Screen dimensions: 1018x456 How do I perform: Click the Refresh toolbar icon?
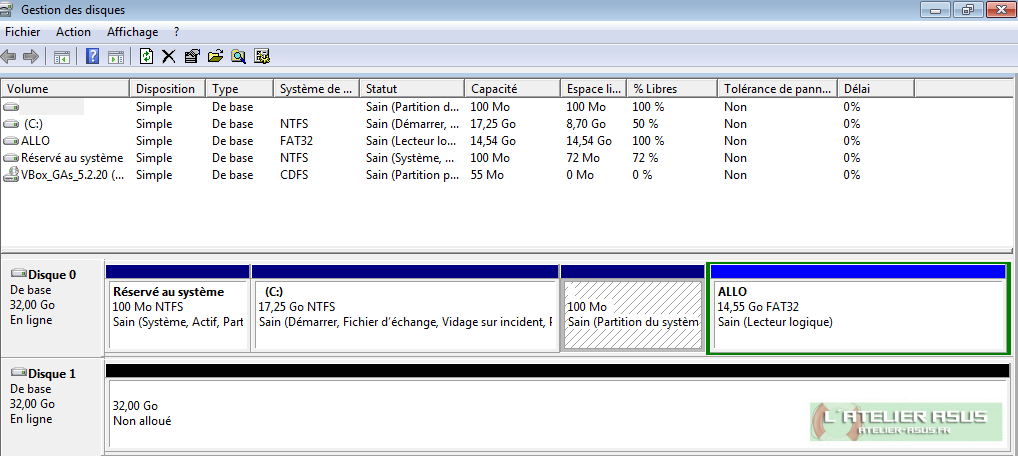[x=147, y=56]
